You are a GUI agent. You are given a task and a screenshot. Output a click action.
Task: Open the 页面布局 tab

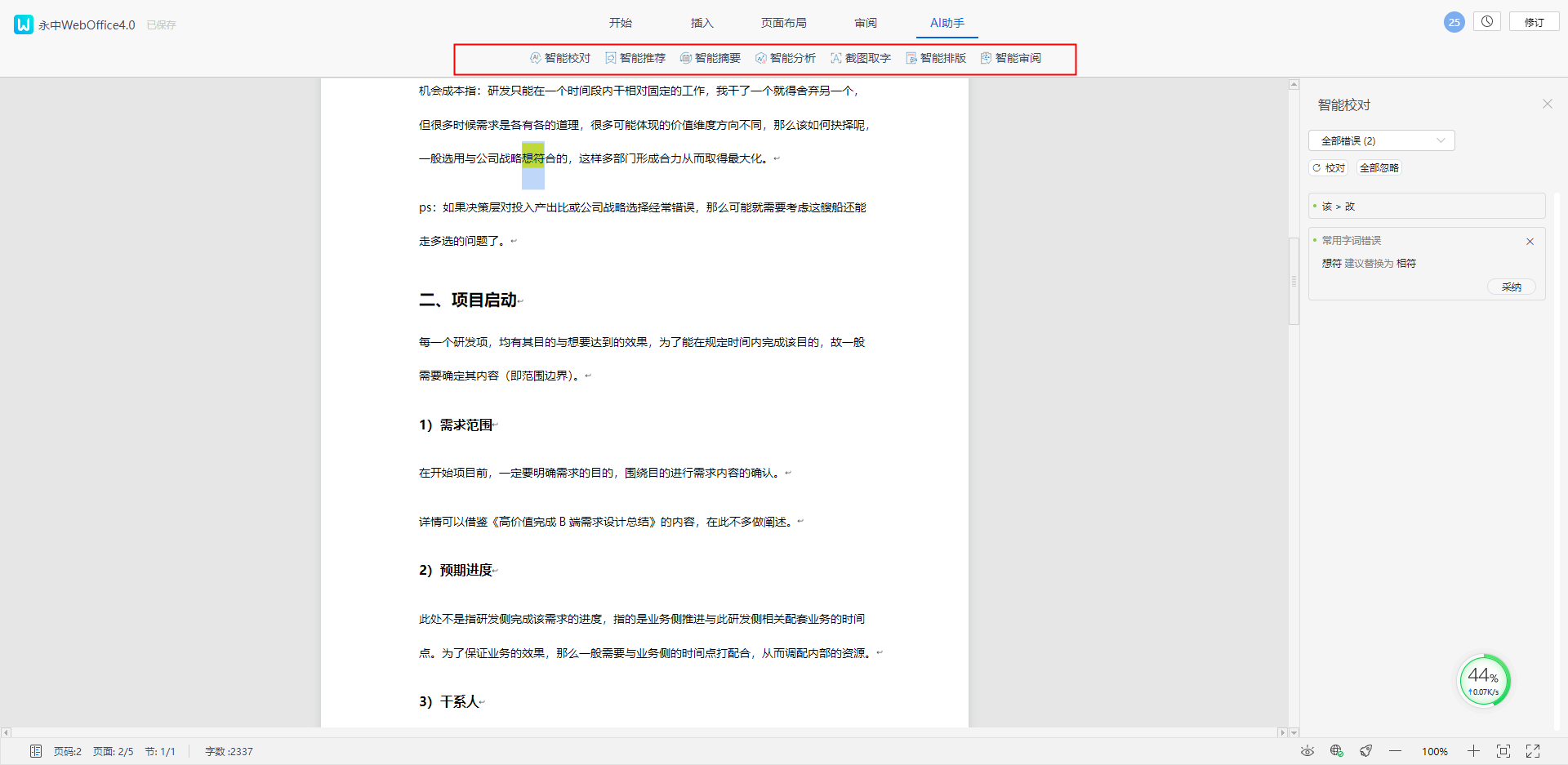point(783,23)
